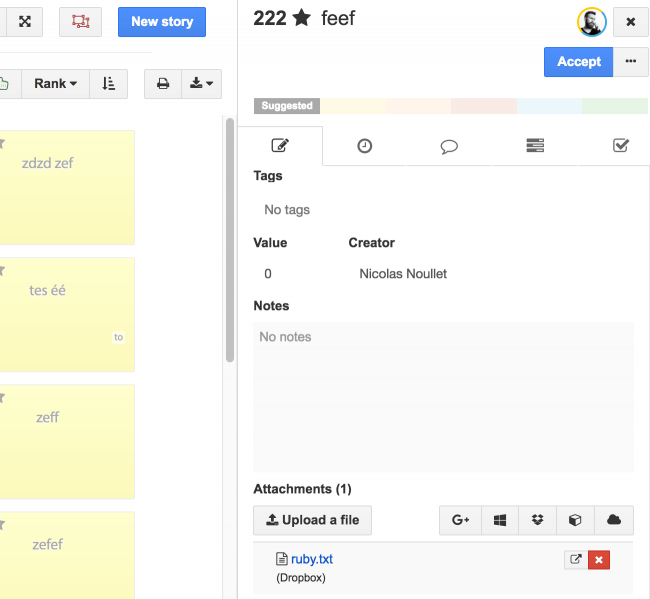This screenshot has width=650, height=599.
Task: Open ruby.txt in external window icon
Action: tap(575, 560)
